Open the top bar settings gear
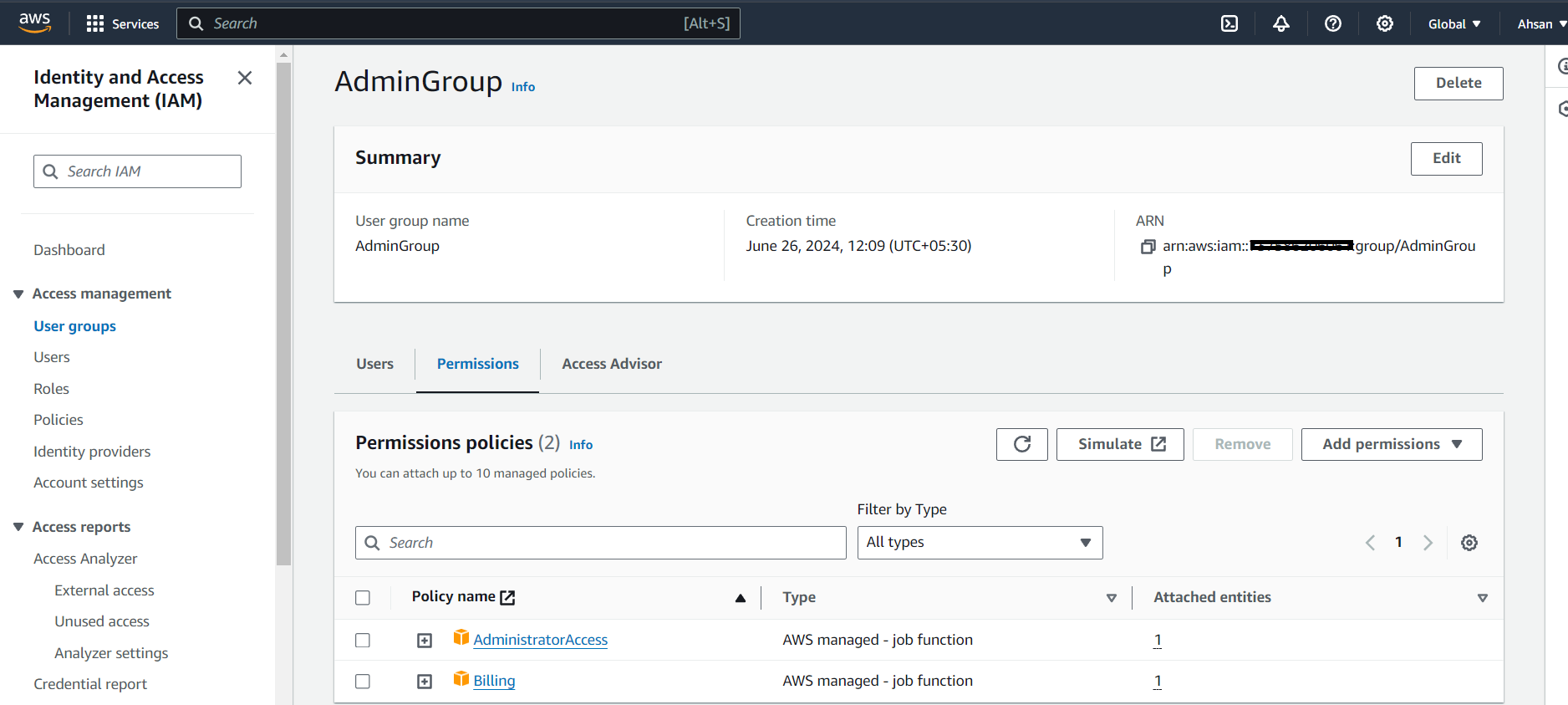1568x705 pixels. (x=1385, y=23)
